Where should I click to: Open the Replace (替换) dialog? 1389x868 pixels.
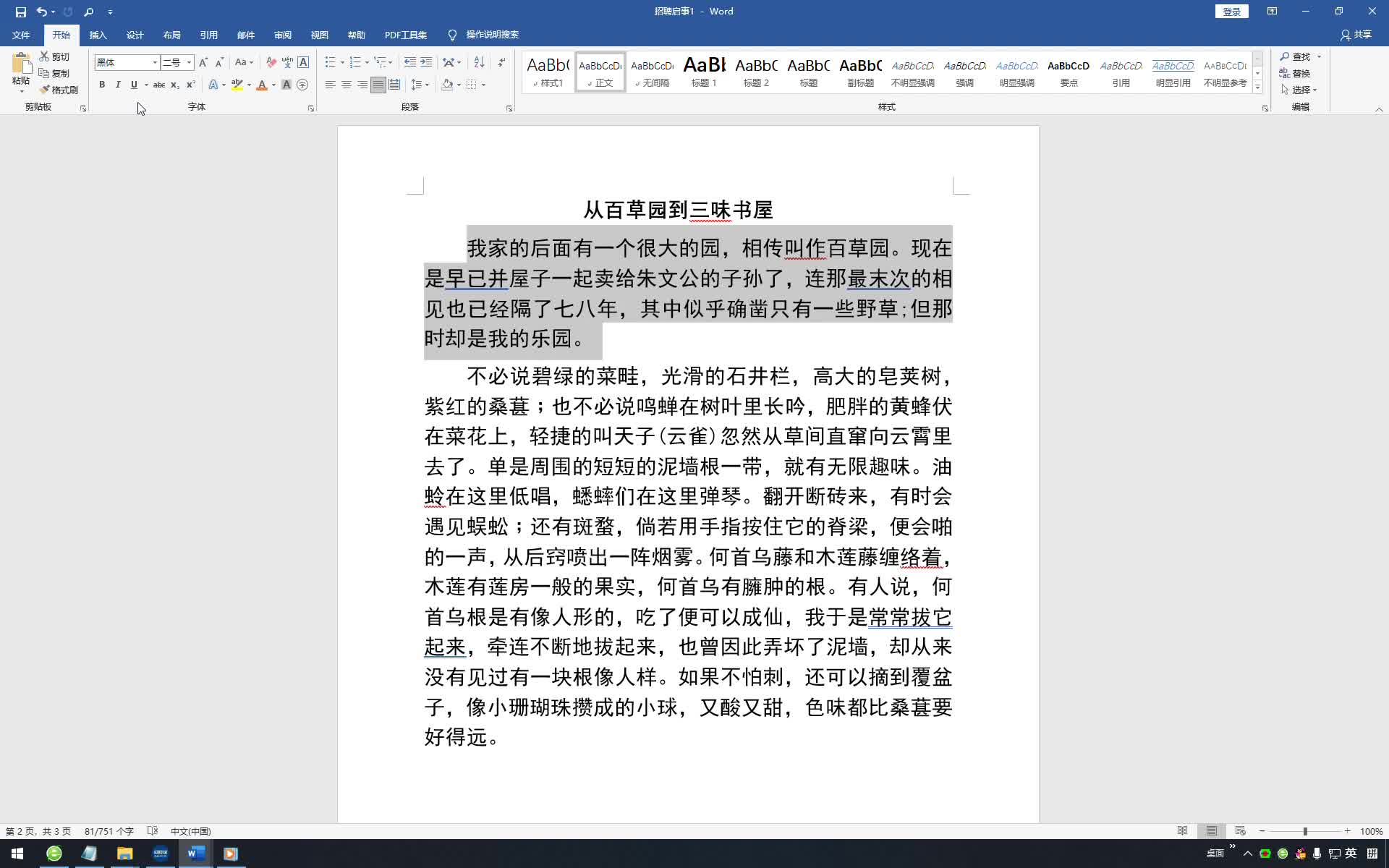click(x=1295, y=73)
